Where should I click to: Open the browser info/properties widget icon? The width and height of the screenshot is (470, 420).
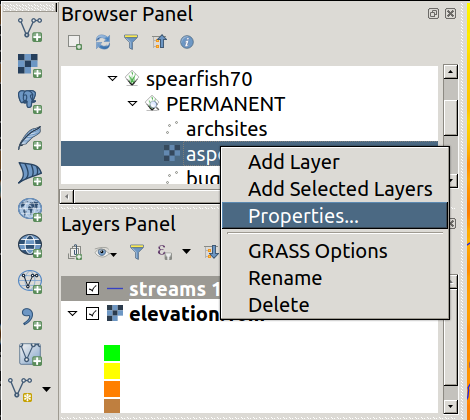point(187,42)
